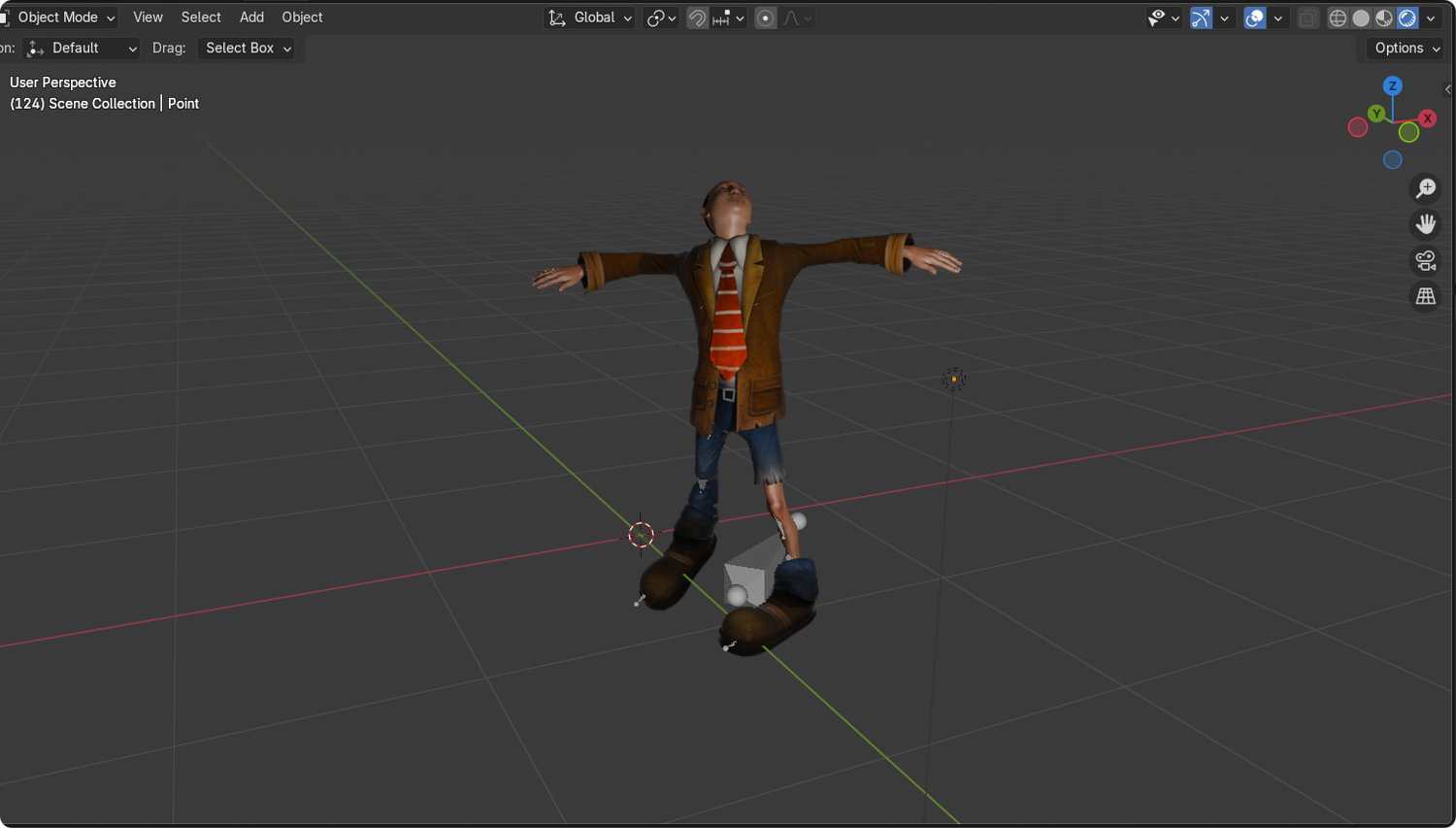
Task: Expand the gizmo options arrow
Action: coord(1224,17)
